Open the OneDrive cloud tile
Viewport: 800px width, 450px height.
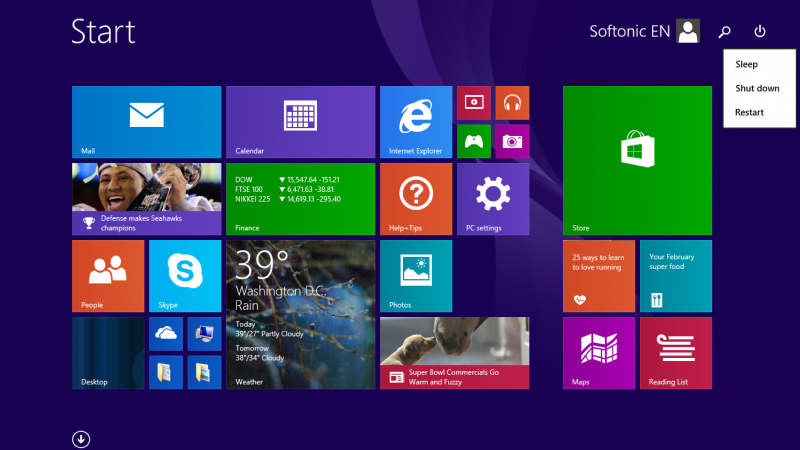click(x=166, y=334)
